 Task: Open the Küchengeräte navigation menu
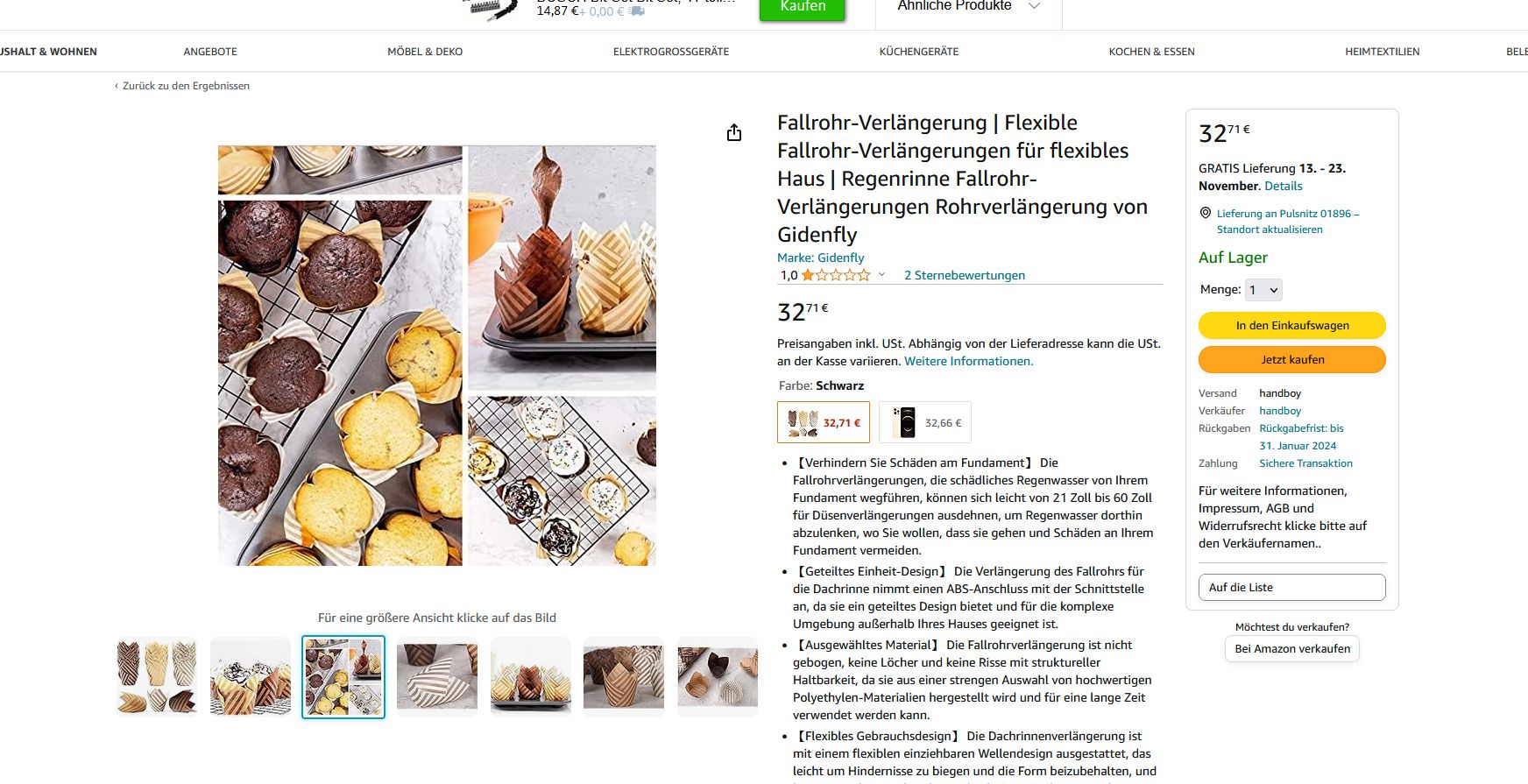tap(919, 52)
